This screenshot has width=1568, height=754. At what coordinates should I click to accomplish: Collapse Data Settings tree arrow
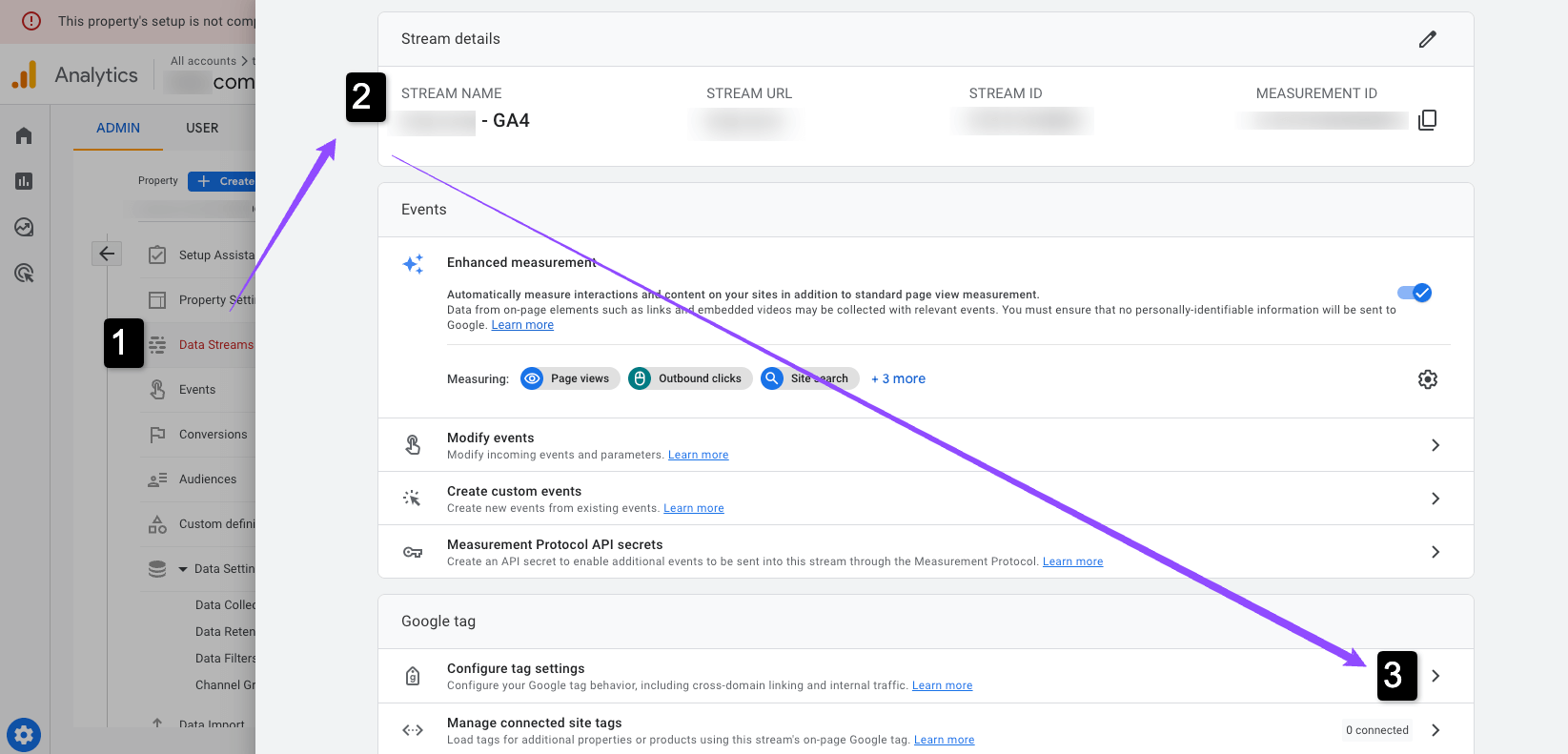click(183, 569)
